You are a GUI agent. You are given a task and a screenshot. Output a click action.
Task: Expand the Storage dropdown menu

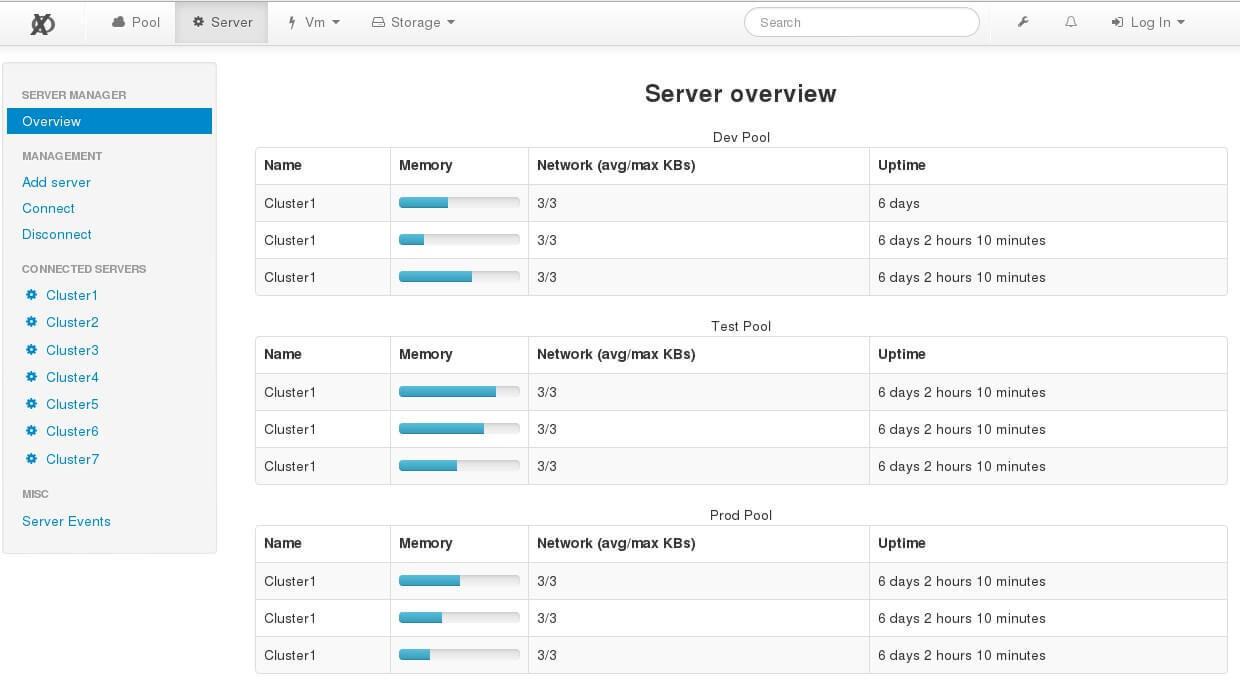click(x=413, y=22)
